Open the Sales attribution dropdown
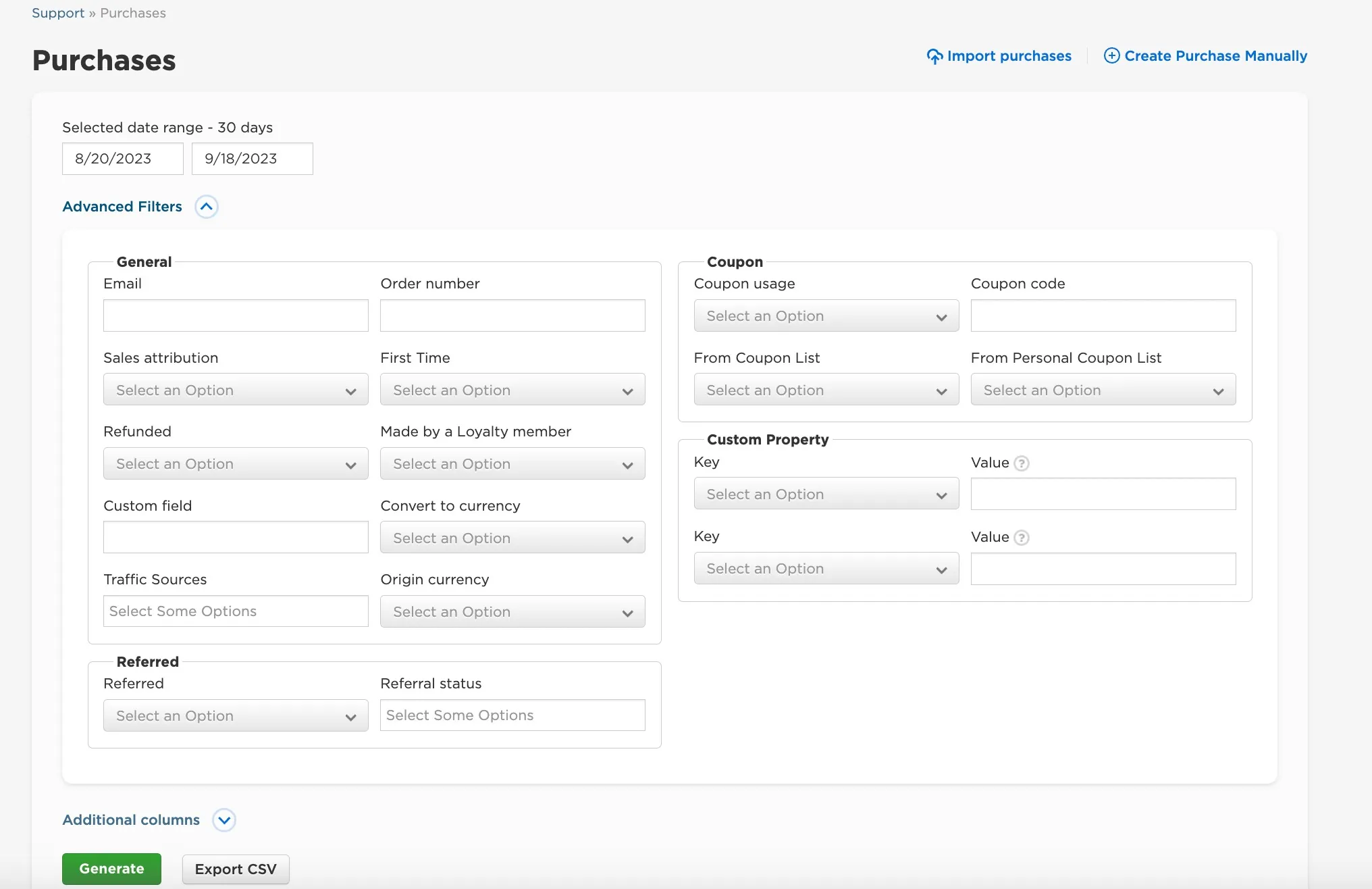Image resolution: width=1372 pixels, height=889 pixels. (x=236, y=390)
